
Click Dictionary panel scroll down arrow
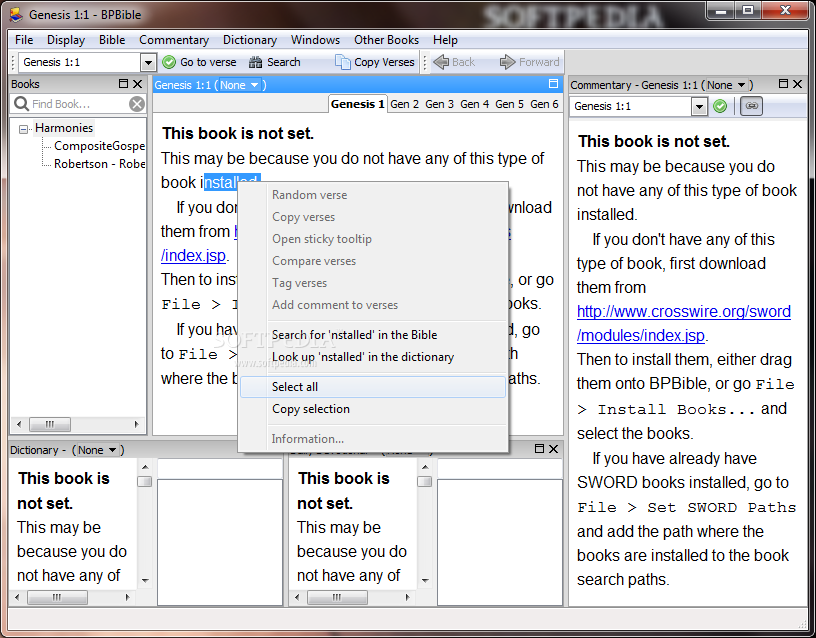(145, 580)
